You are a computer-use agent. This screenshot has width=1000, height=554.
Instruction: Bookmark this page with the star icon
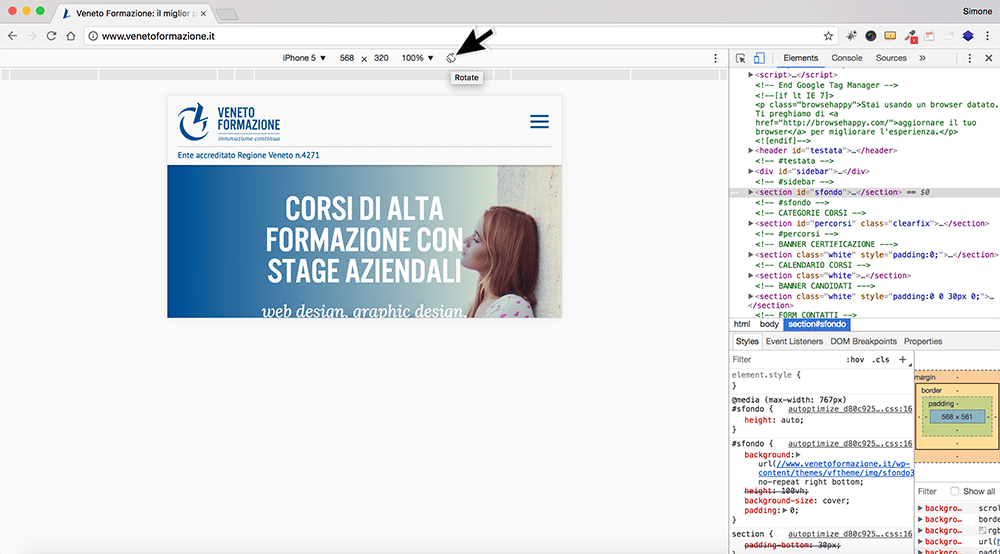pyautogui.click(x=828, y=36)
